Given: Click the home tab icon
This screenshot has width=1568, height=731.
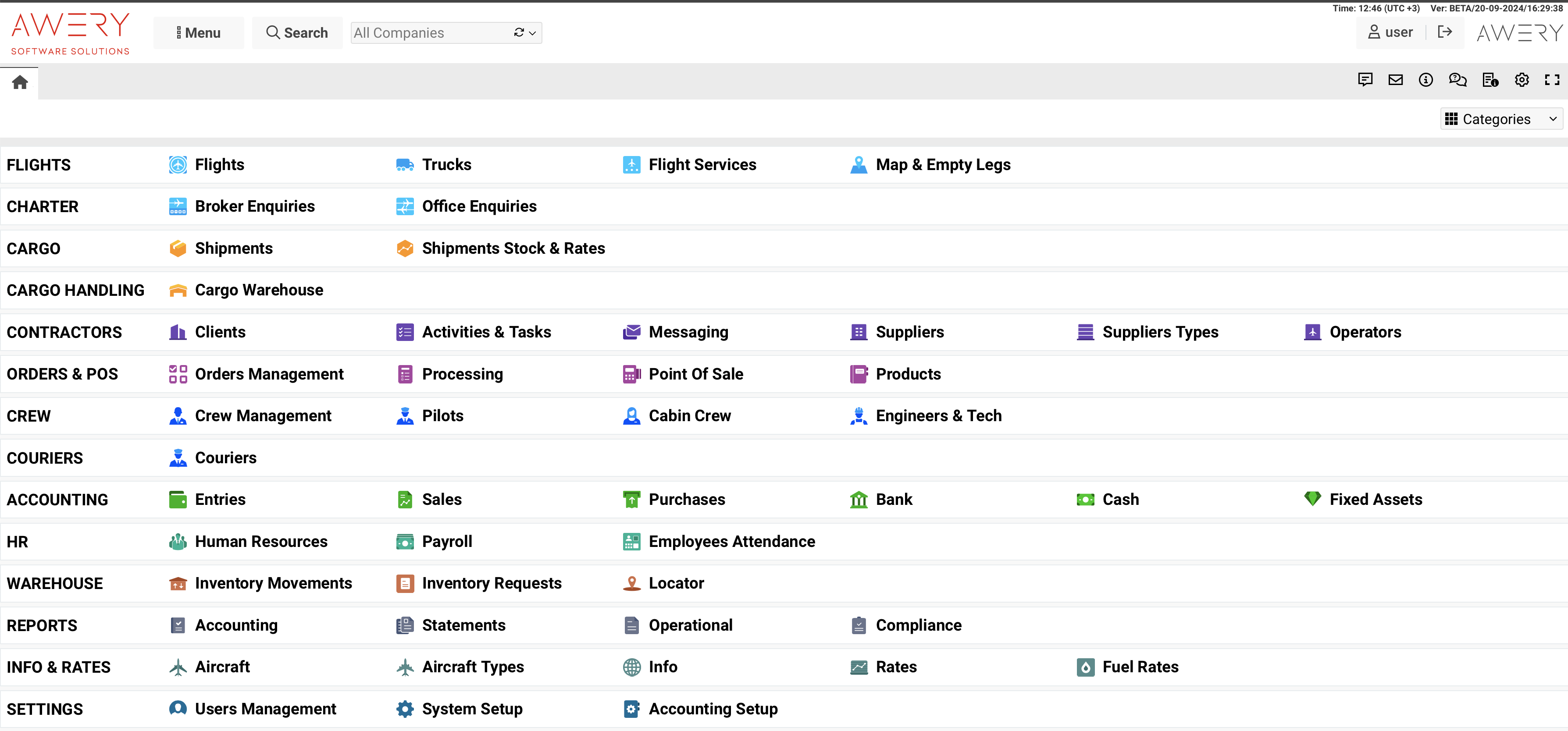Looking at the screenshot, I should click(19, 82).
